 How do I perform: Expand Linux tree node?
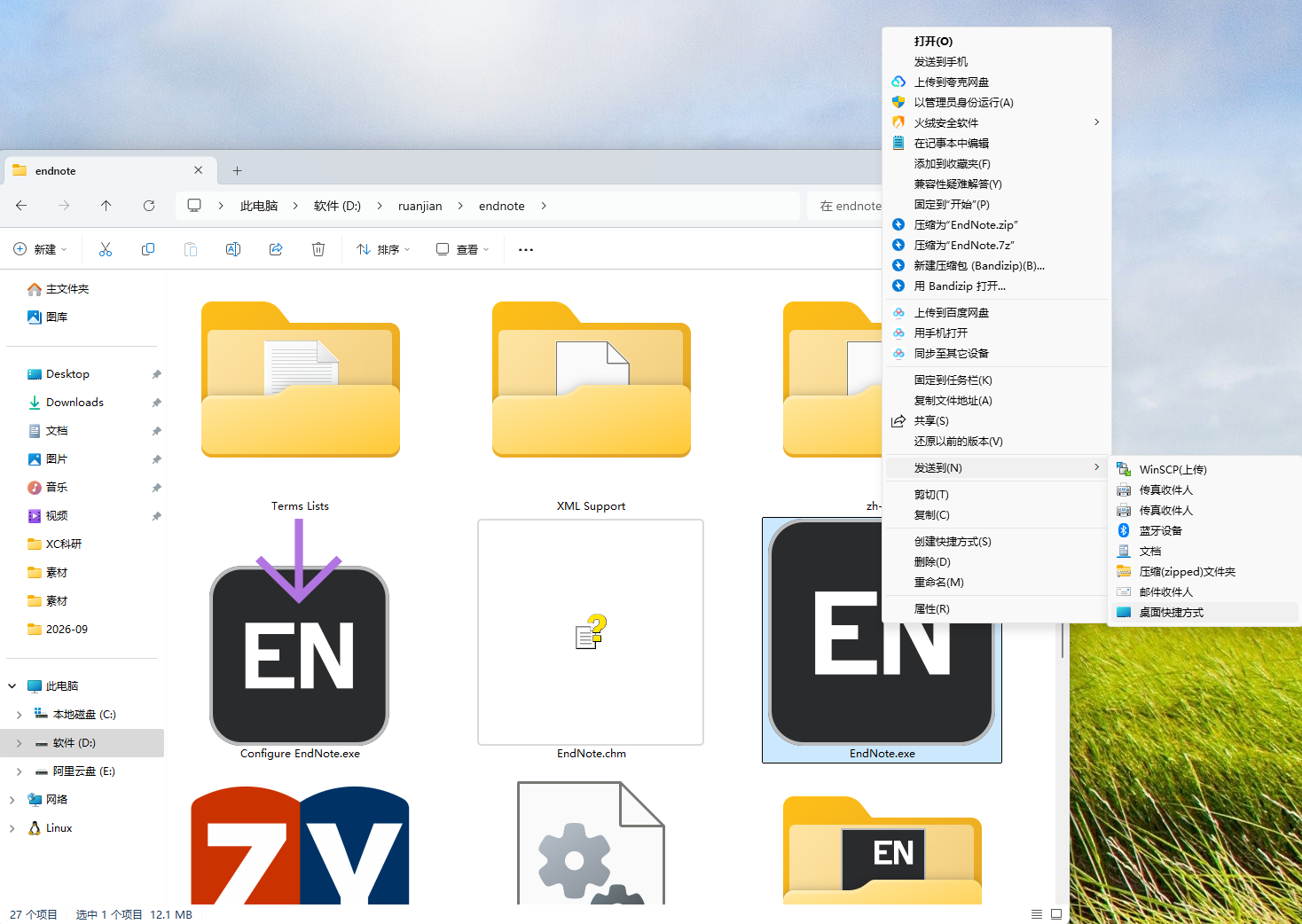coord(12,828)
